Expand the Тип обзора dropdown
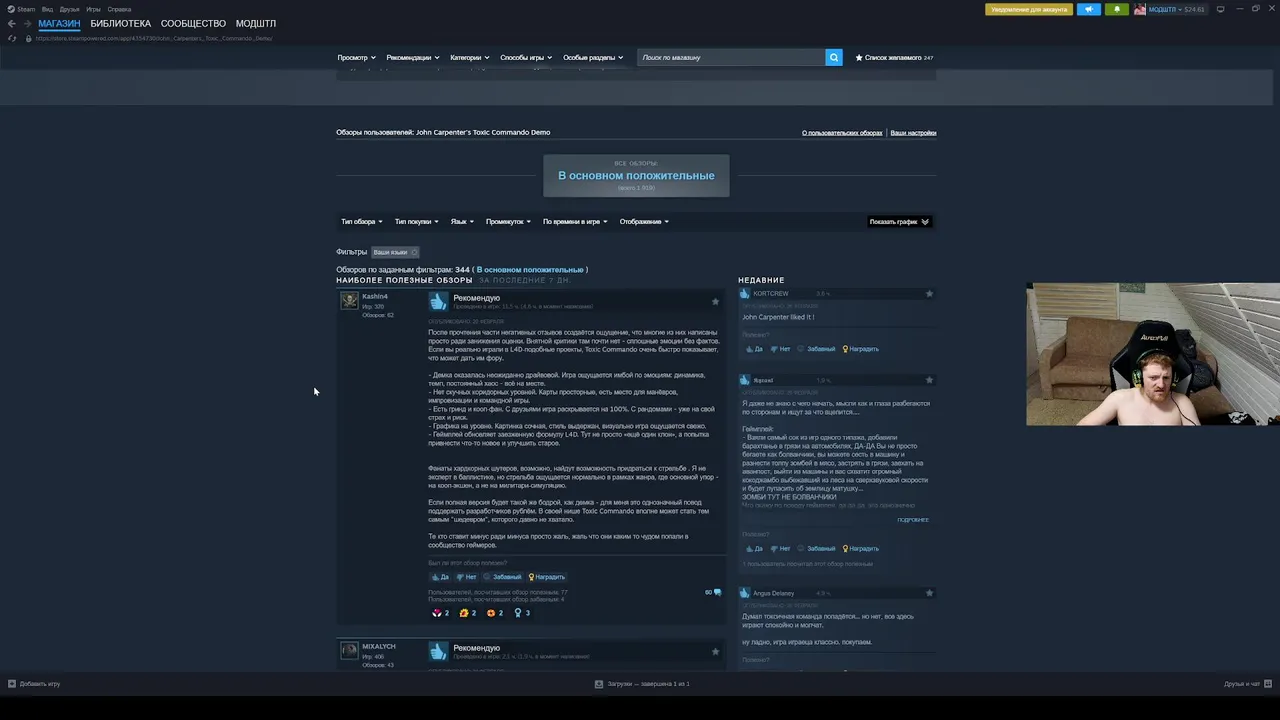This screenshot has height=720, width=1280. [361, 222]
